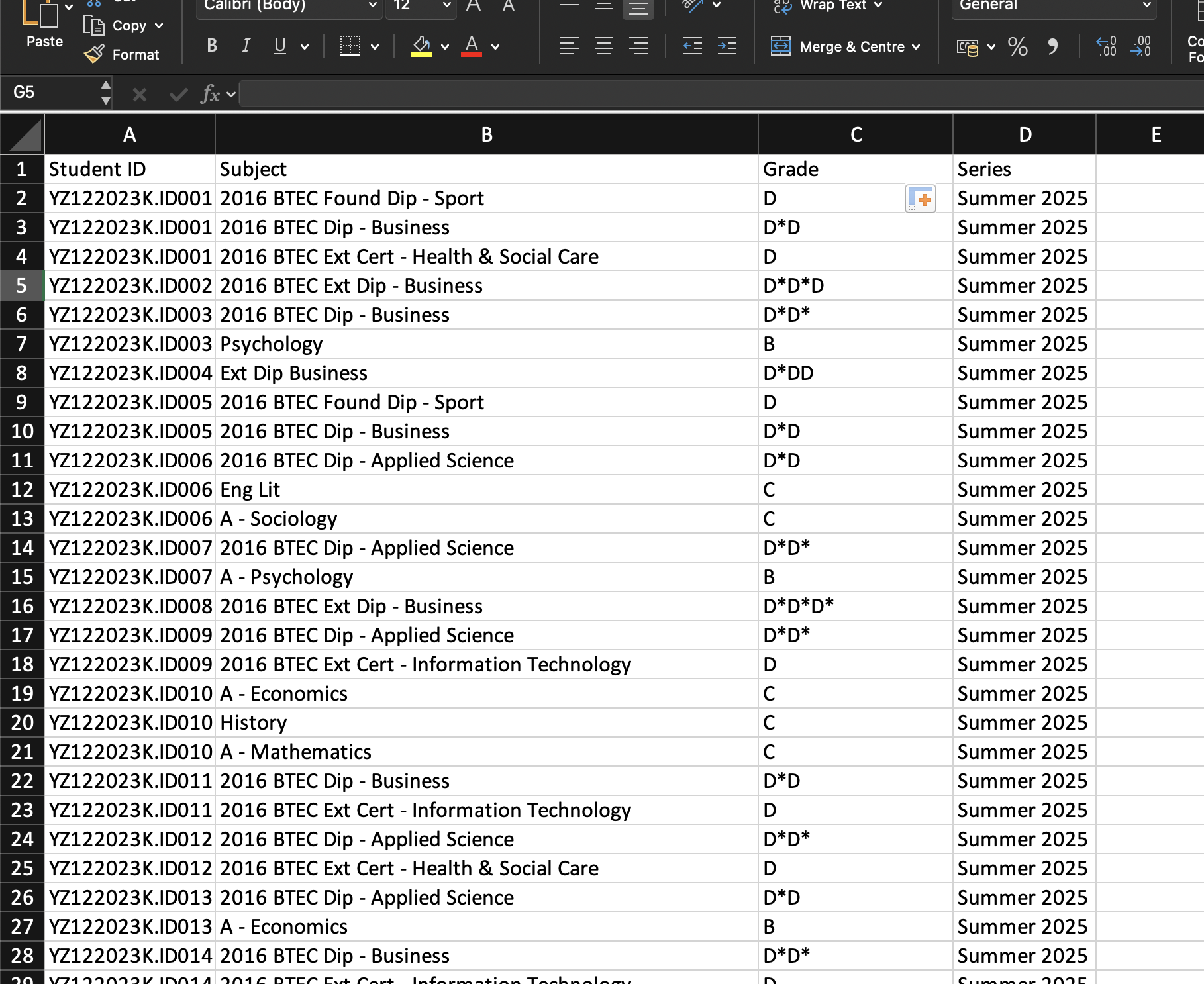This screenshot has width=1204, height=984.
Task: Select the A - Mathematics cell
Action: (x=487, y=752)
